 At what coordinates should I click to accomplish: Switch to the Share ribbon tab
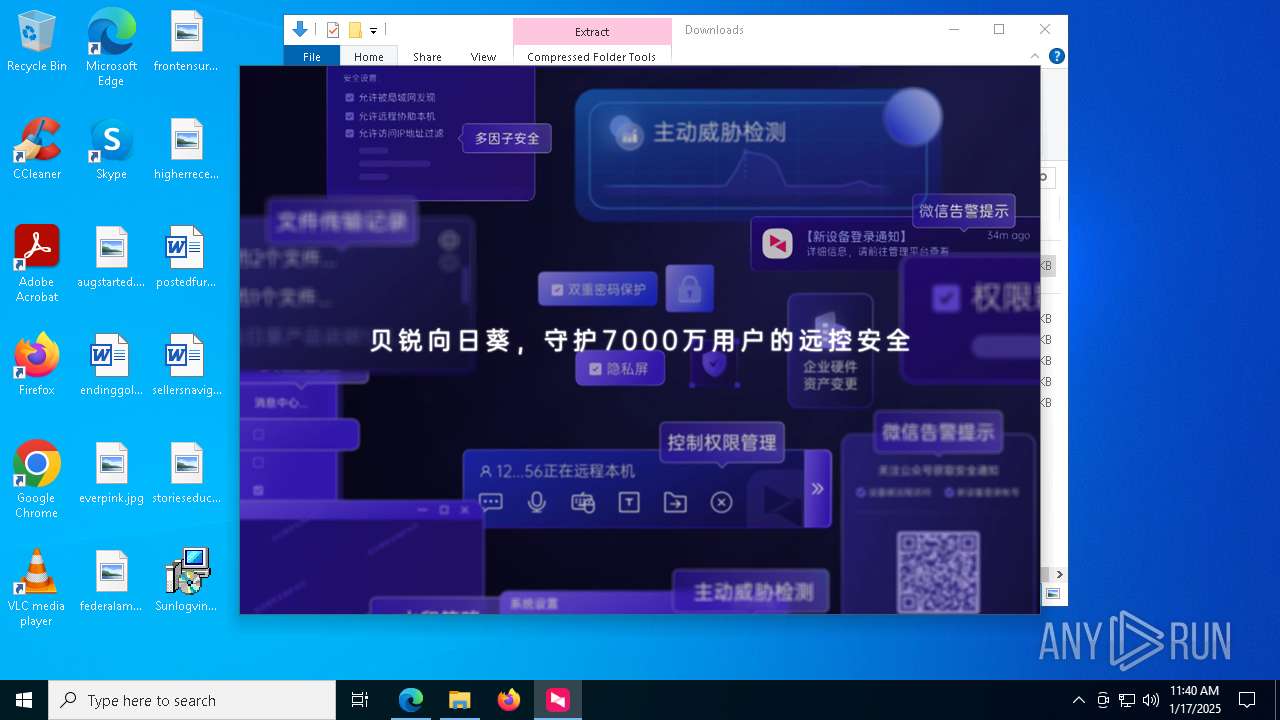pyautogui.click(x=427, y=57)
